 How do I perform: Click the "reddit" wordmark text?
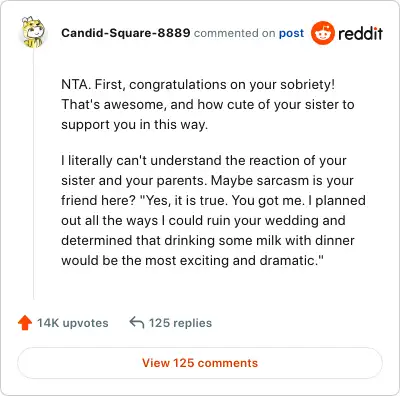pos(360,33)
